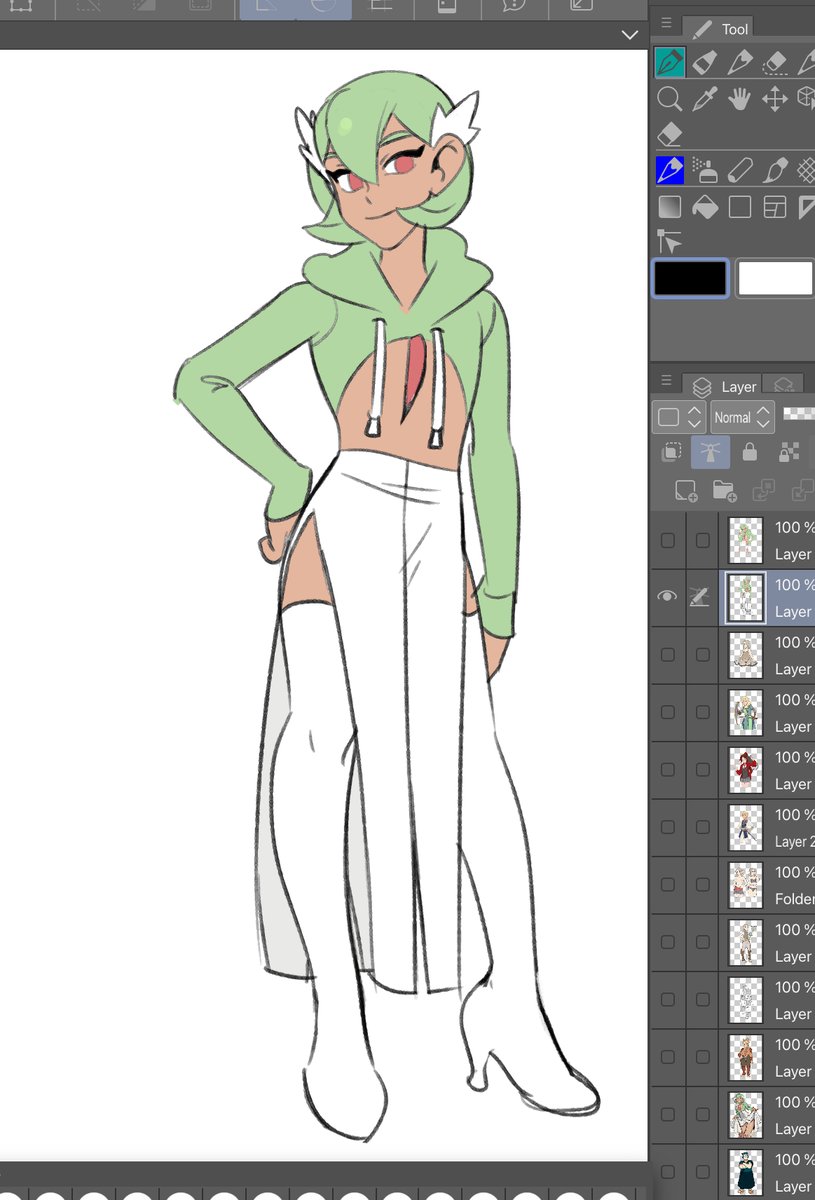Select the eraser icon with dotted outline

point(775,62)
